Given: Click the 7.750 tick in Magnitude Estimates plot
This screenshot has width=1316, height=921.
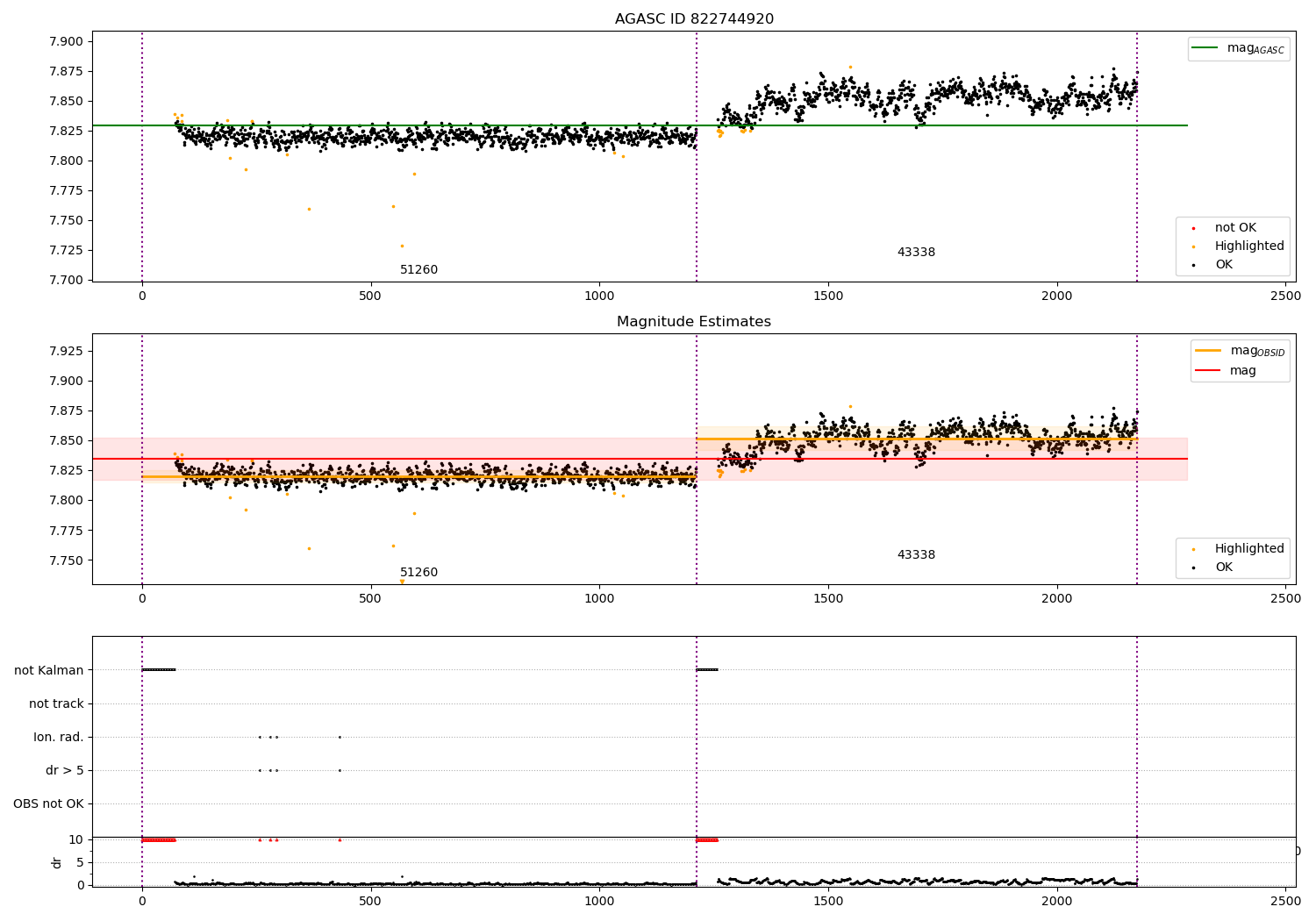Looking at the screenshot, I should pyautogui.click(x=66, y=560).
